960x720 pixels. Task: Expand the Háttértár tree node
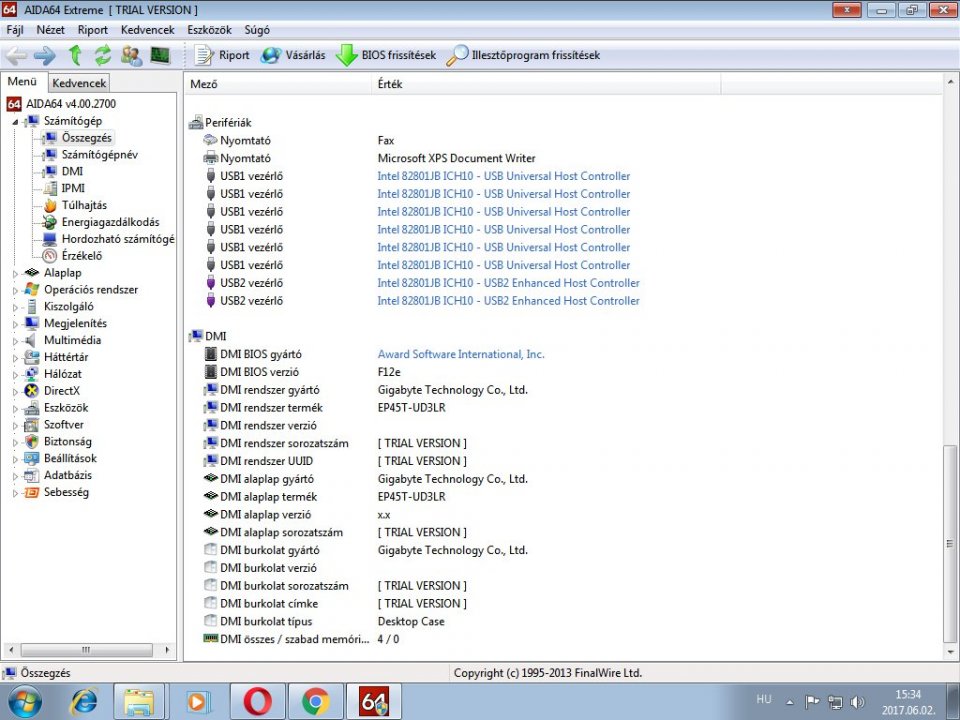tap(15, 358)
